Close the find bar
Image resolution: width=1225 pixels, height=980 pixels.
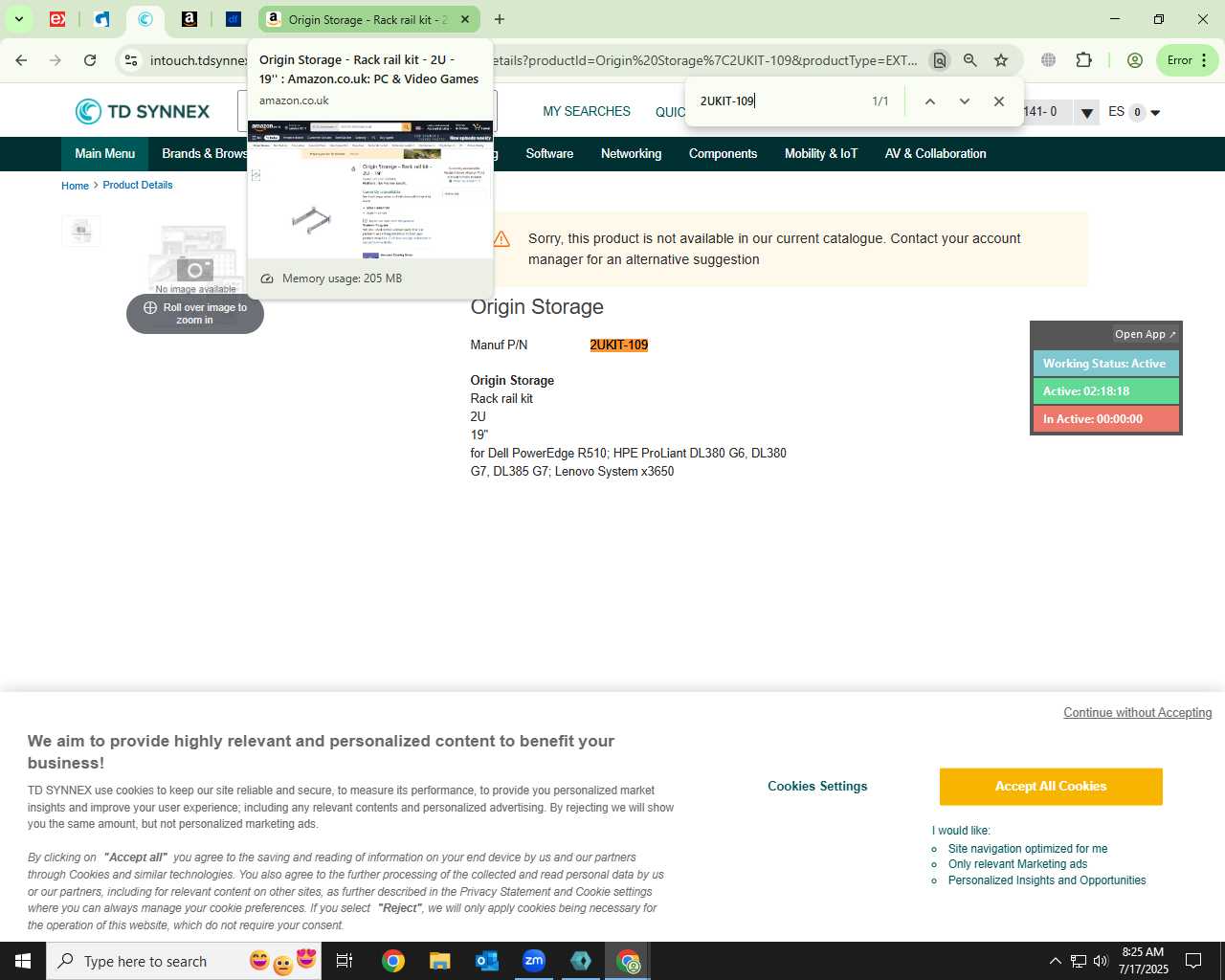coord(999,101)
